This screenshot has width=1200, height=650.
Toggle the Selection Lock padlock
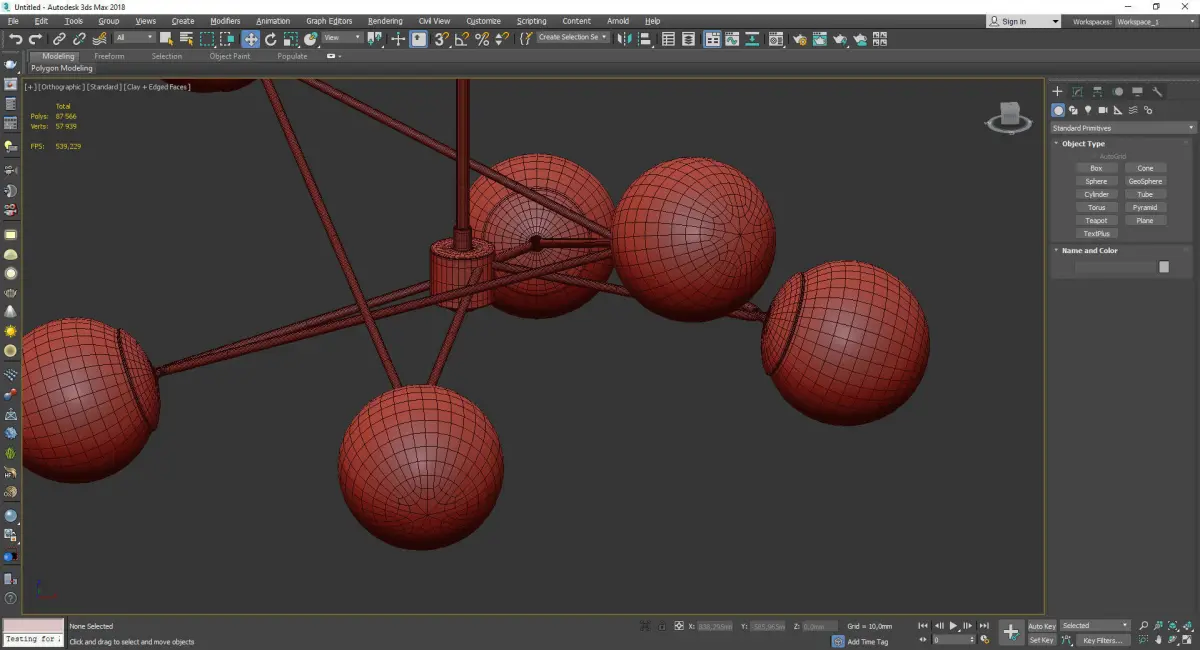pos(661,626)
